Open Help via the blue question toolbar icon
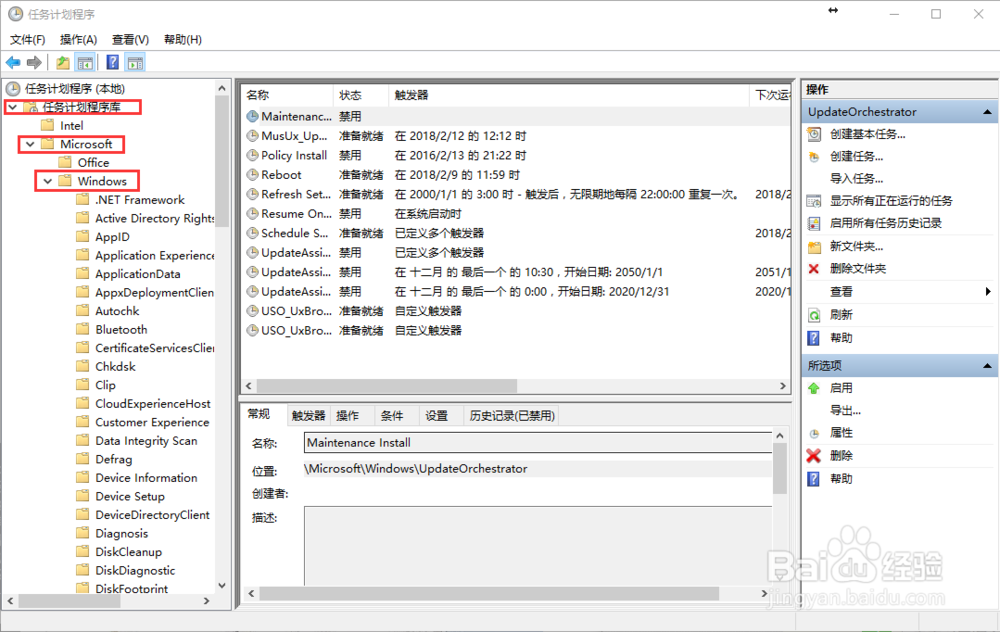The image size is (1000, 632). (x=112, y=62)
